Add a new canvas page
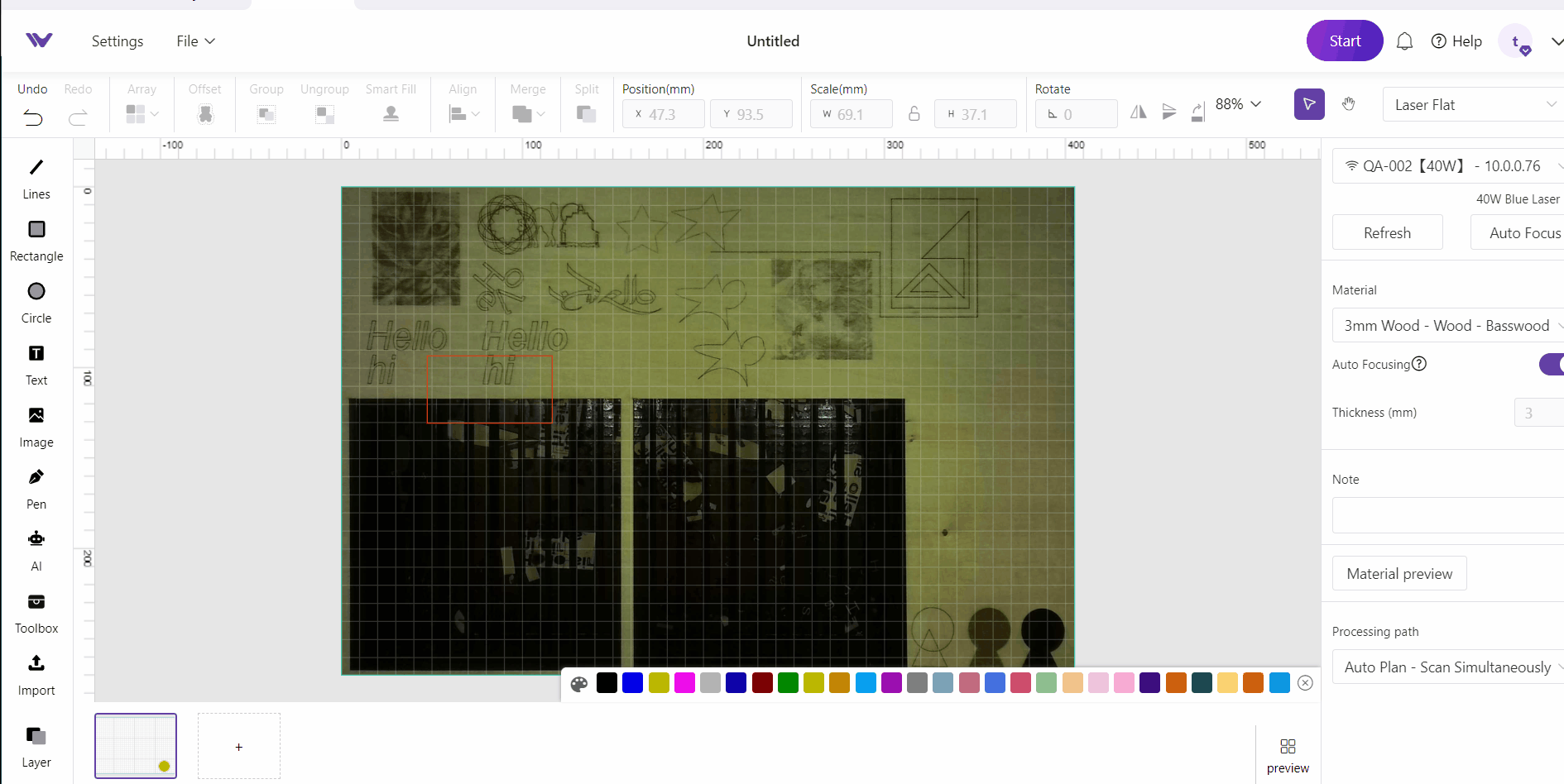 tap(239, 747)
